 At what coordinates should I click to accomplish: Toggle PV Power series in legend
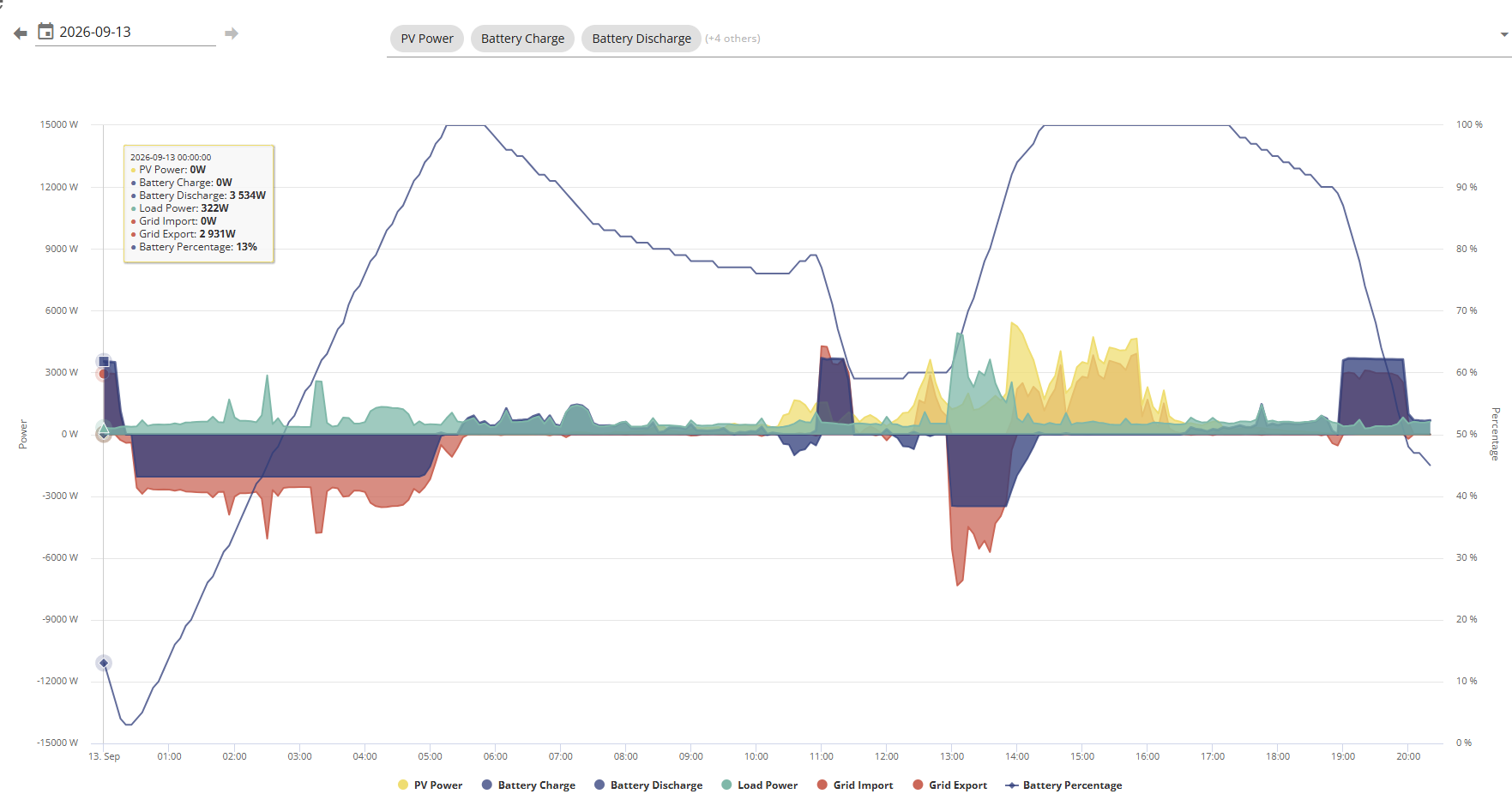coord(430,785)
